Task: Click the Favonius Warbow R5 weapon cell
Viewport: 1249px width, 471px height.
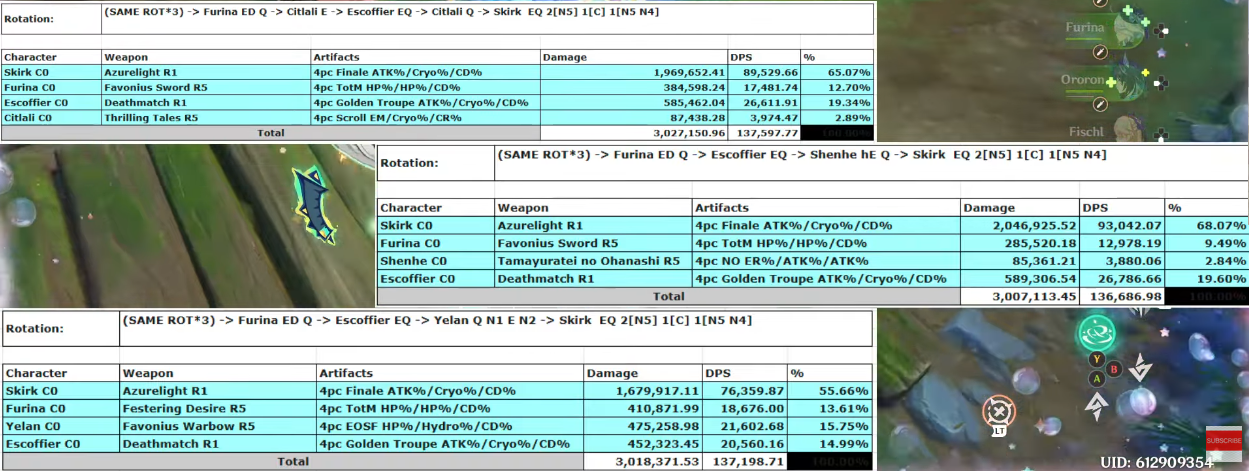Action: (x=218, y=426)
